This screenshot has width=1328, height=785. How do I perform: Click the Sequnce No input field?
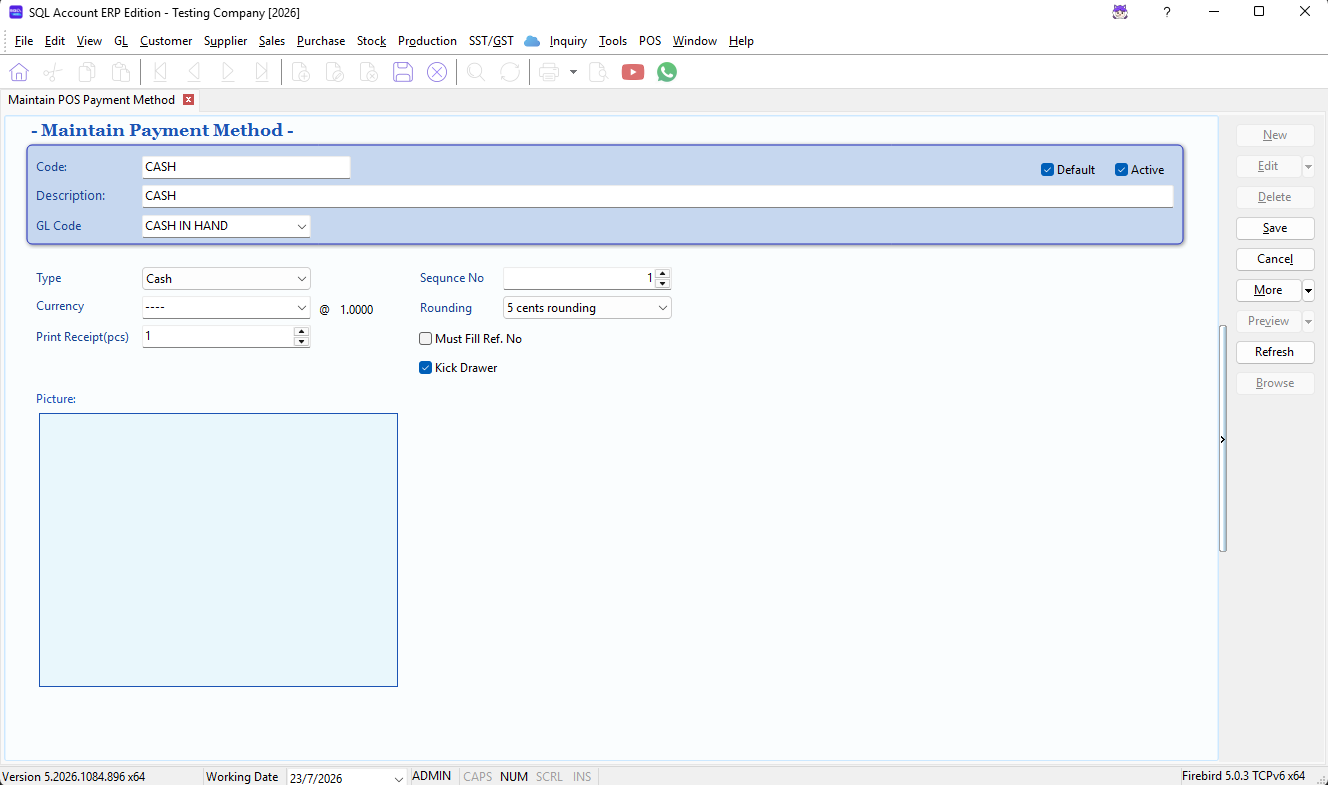coord(579,278)
